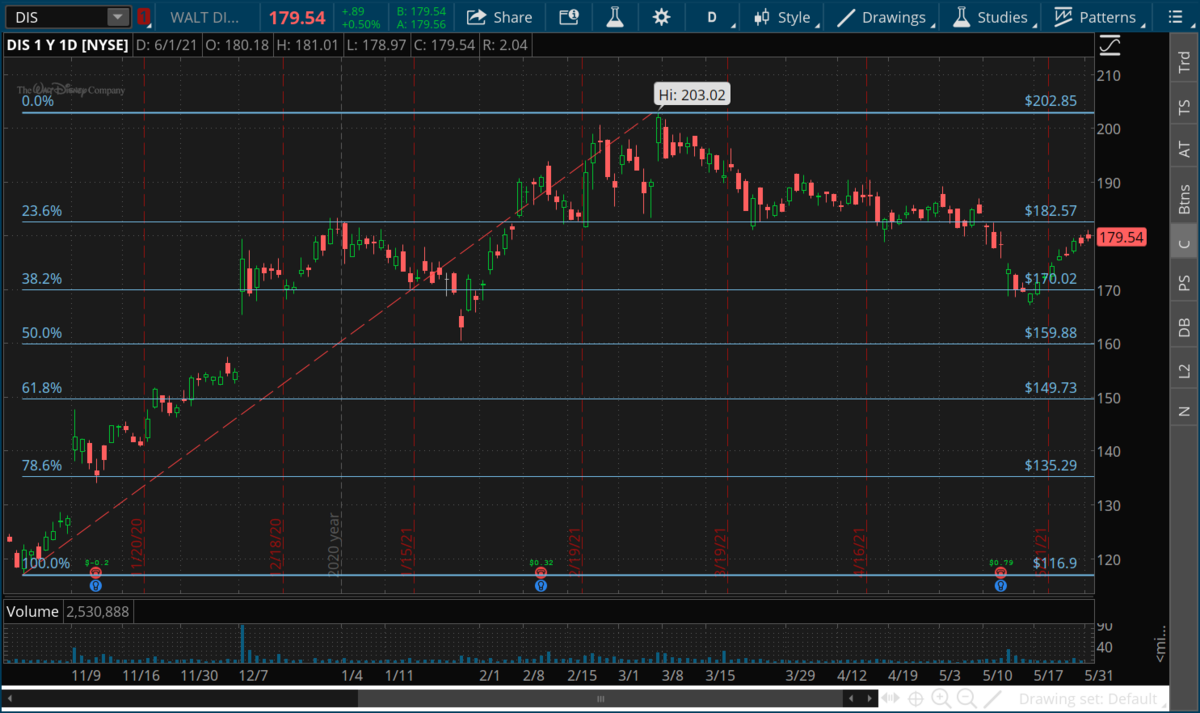Click the $149.73 Fibonacci level label

1053,388
